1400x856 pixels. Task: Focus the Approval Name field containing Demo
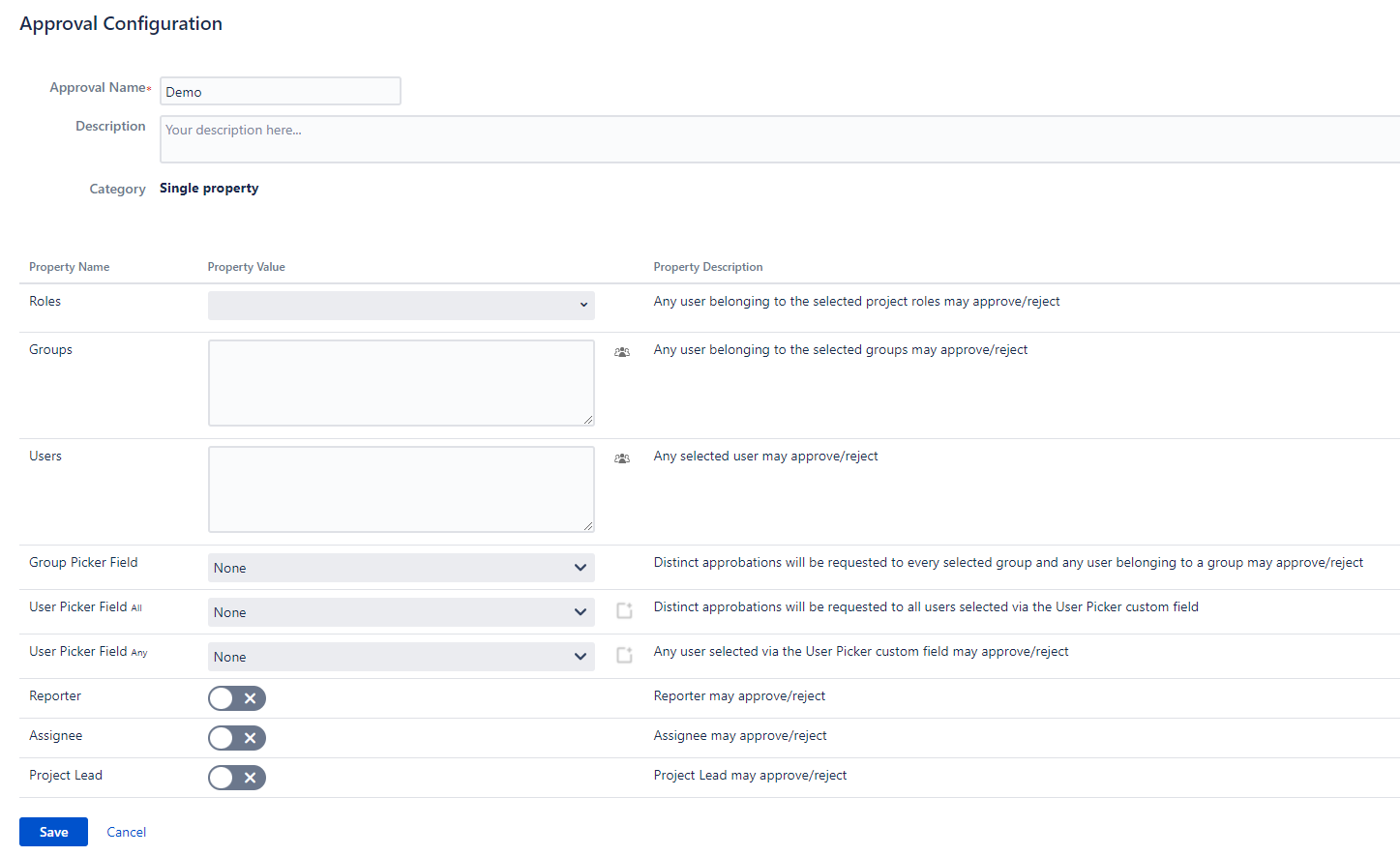pyautogui.click(x=280, y=92)
